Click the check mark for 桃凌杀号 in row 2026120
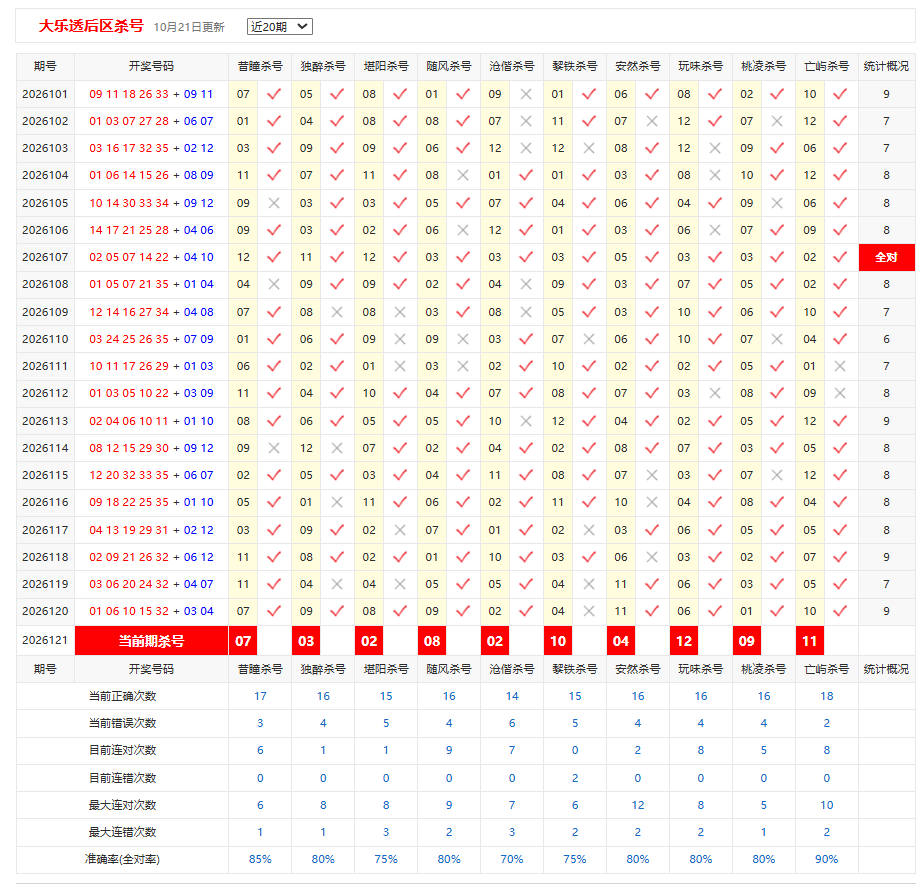This screenshot has width=920, height=891. click(777, 611)
